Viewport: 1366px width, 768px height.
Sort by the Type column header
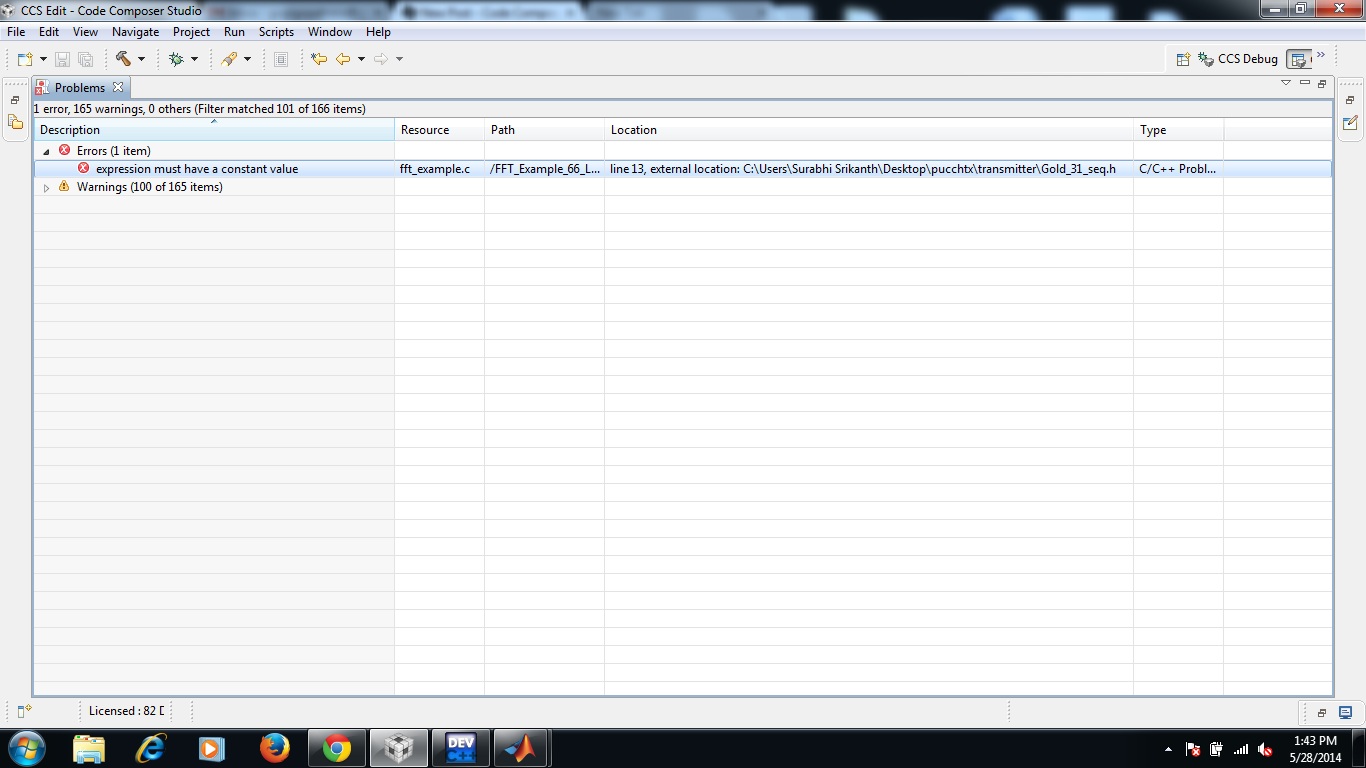pyautogui.click(x=1178, y=130)
